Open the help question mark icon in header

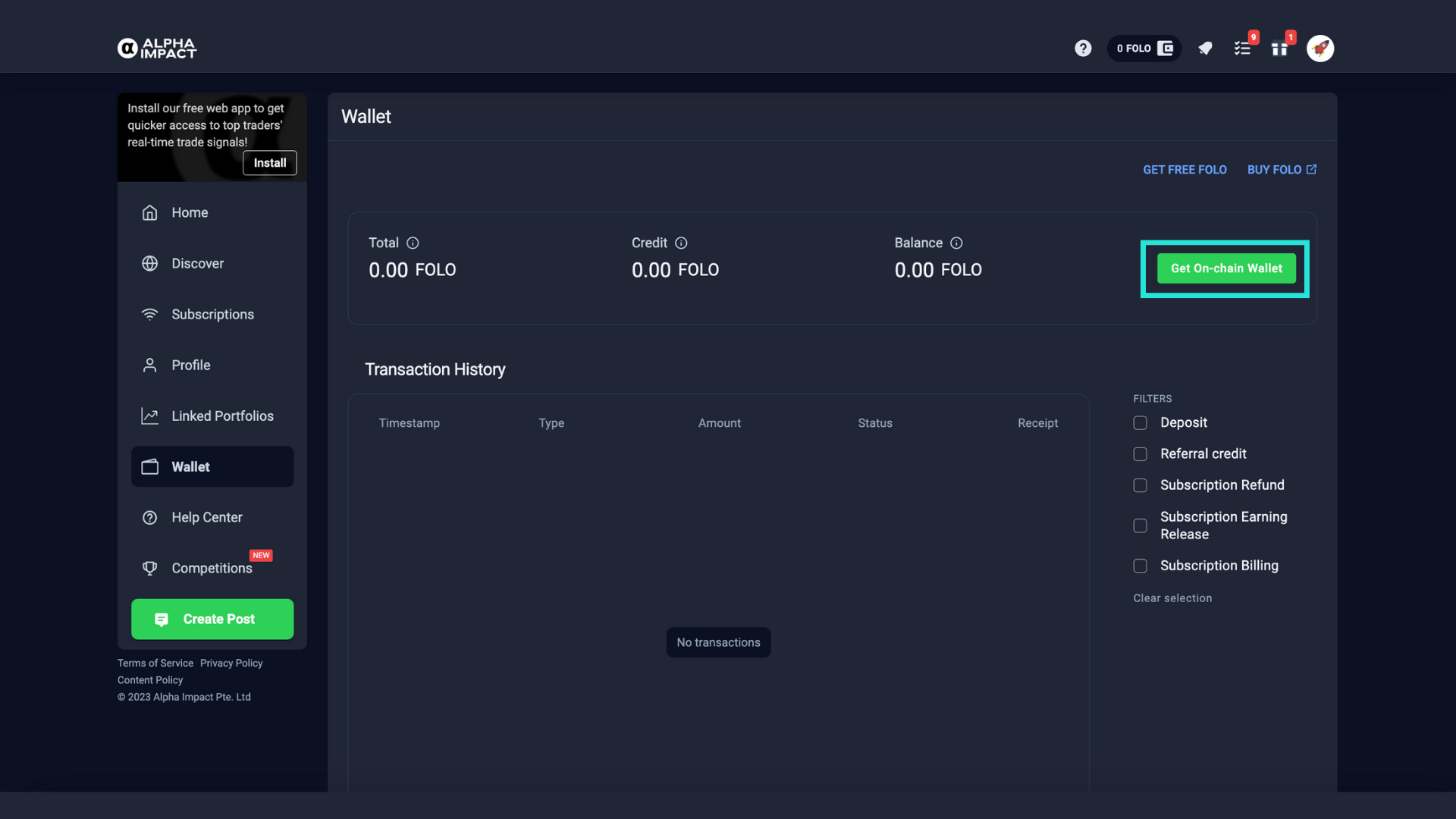pos(1083,49)
